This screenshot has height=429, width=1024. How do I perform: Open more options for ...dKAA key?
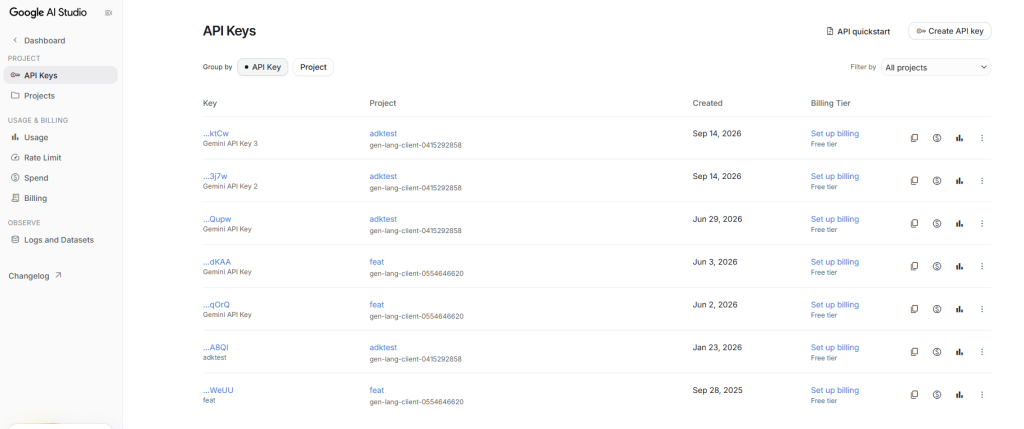coord(982,266)
